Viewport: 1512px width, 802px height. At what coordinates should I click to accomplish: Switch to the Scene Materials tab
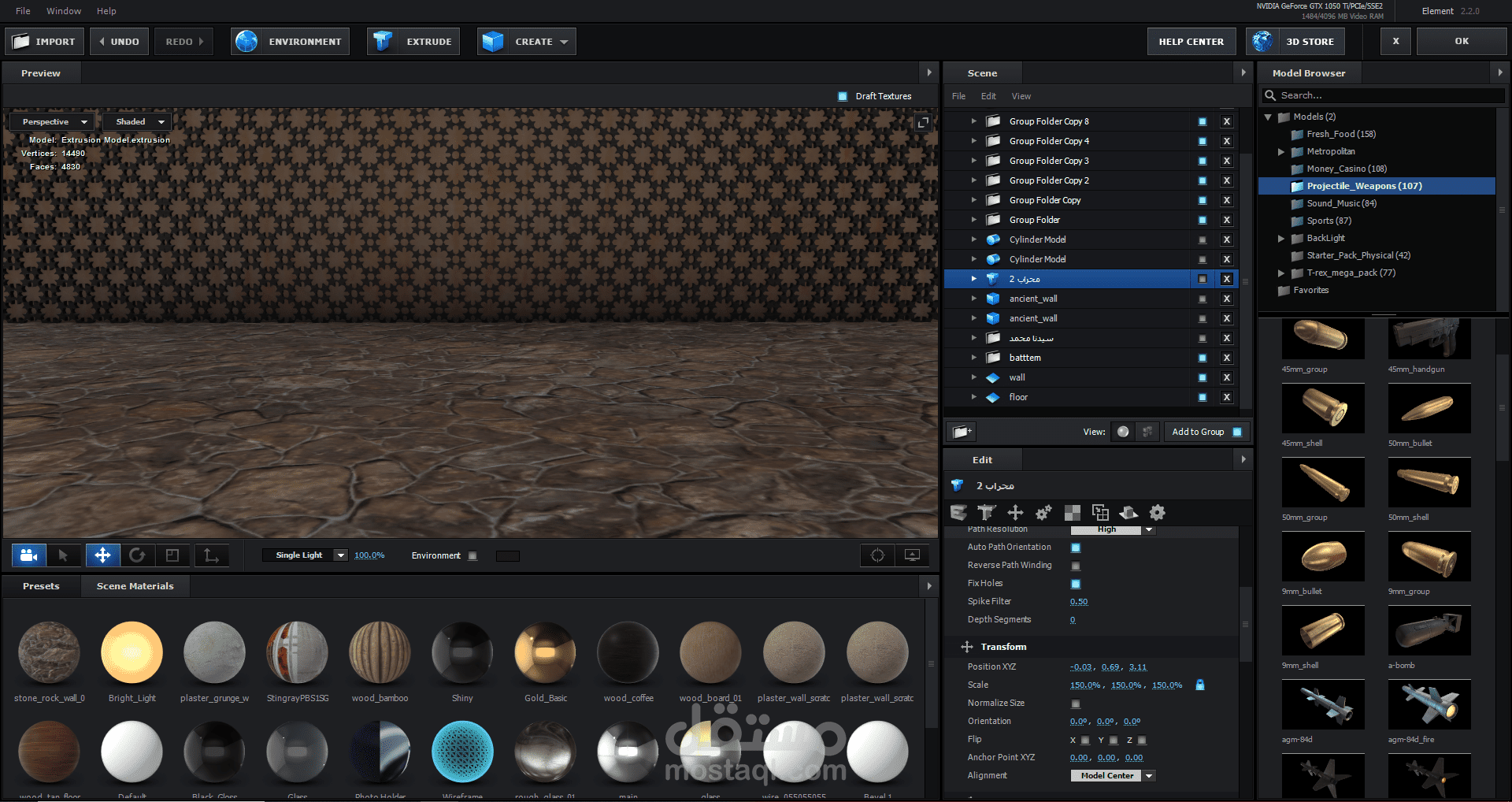tap(135, 586)
